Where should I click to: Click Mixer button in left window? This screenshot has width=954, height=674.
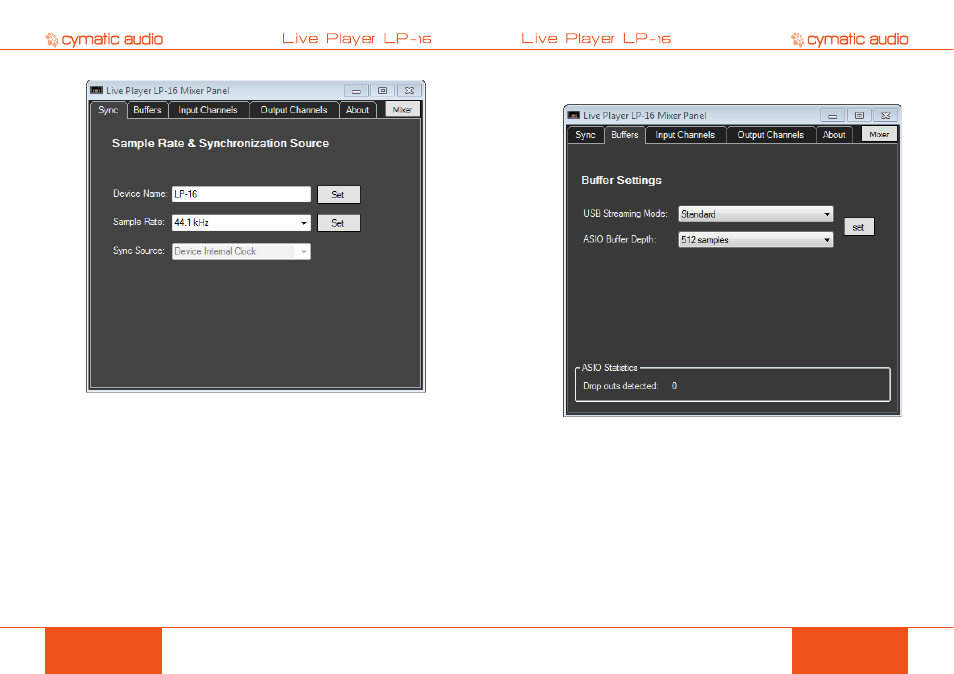tap(402, 109)
